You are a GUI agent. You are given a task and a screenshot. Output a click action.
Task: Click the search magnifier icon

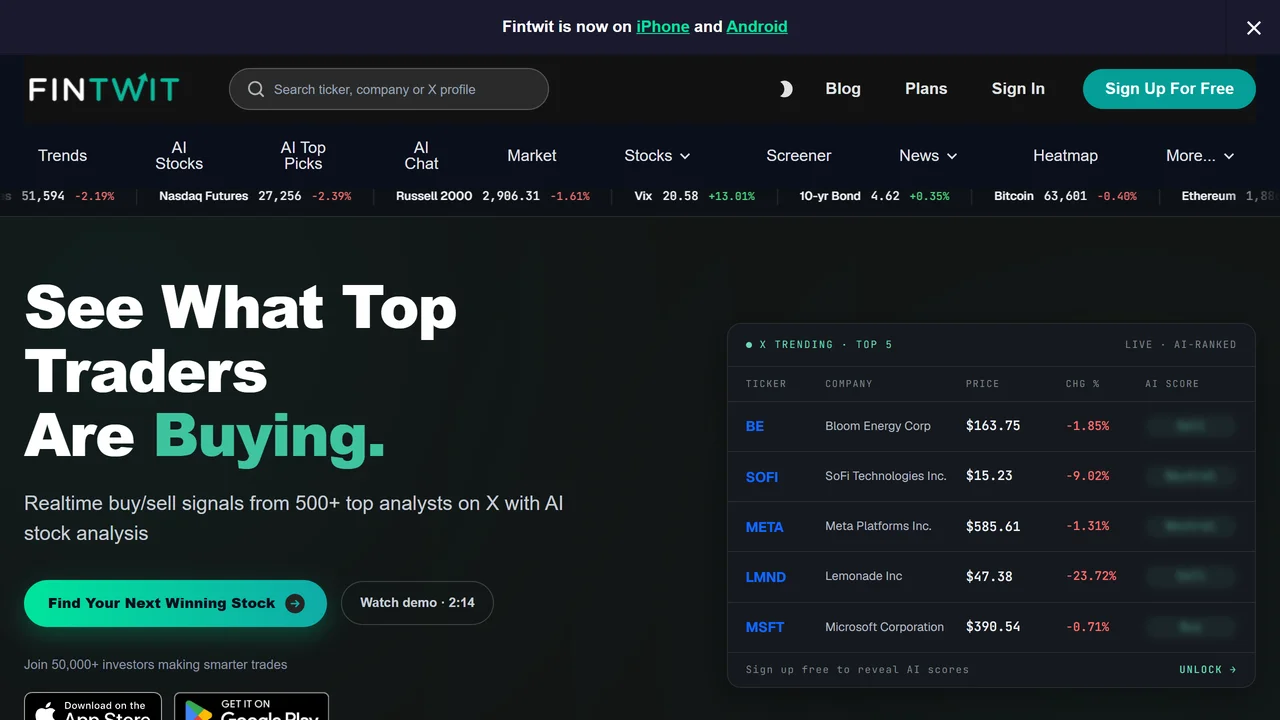(x=256, y=89)
